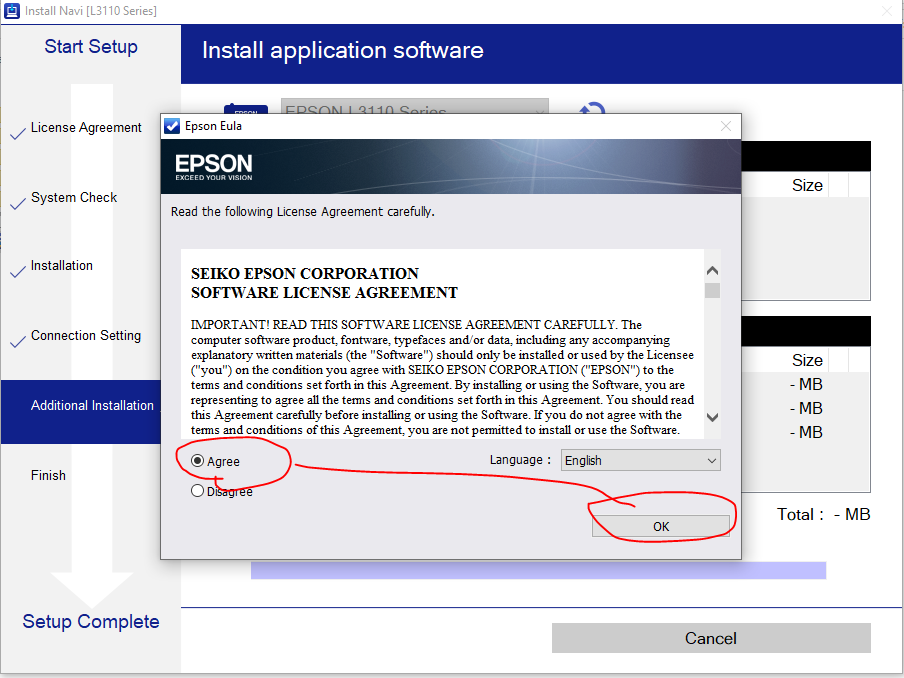Click the license text scroll-up arrow
904x678 pixels.
(x=713, y=270)
